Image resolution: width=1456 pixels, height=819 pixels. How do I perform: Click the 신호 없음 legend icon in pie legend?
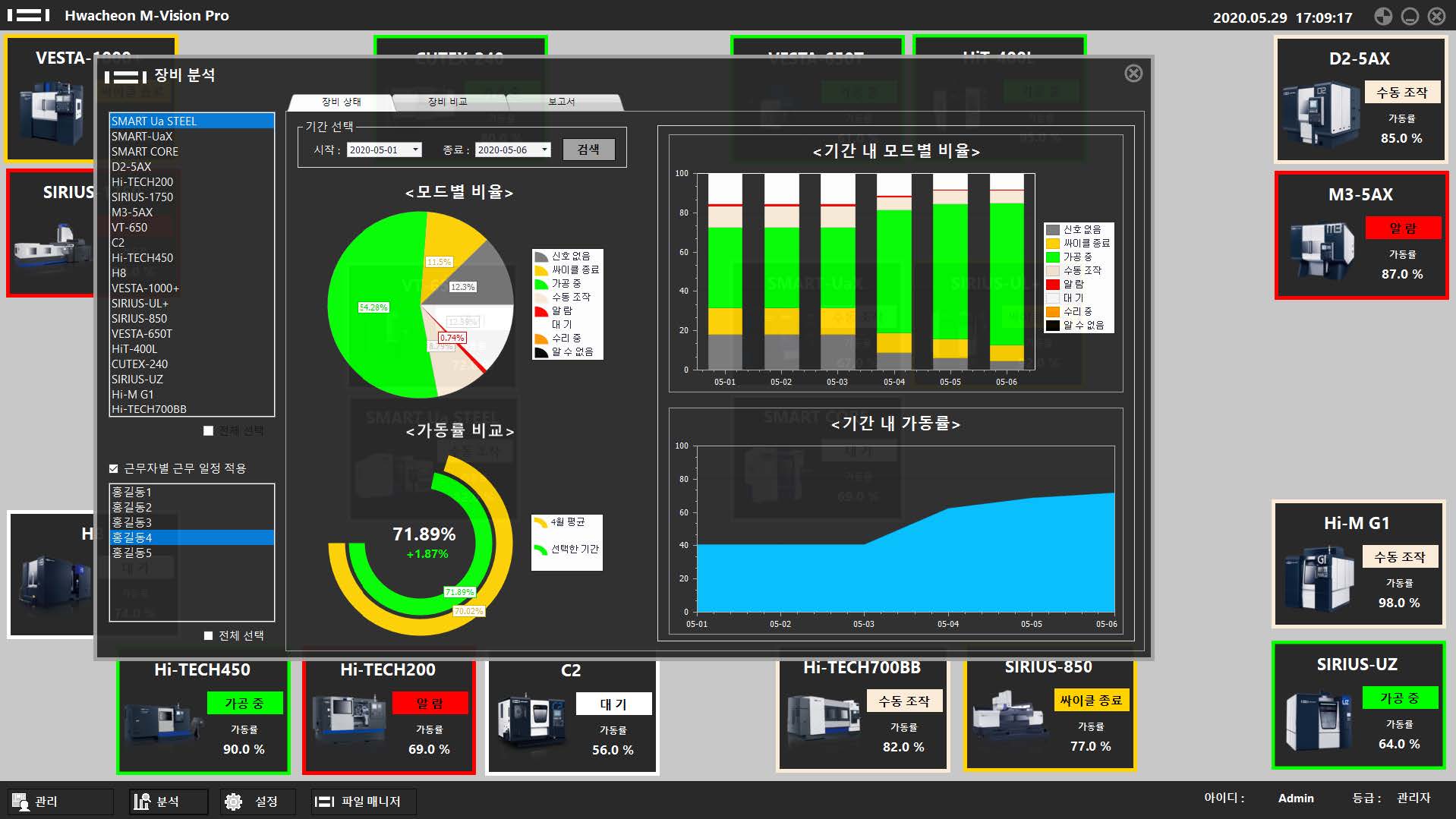[x=540, y=257]
